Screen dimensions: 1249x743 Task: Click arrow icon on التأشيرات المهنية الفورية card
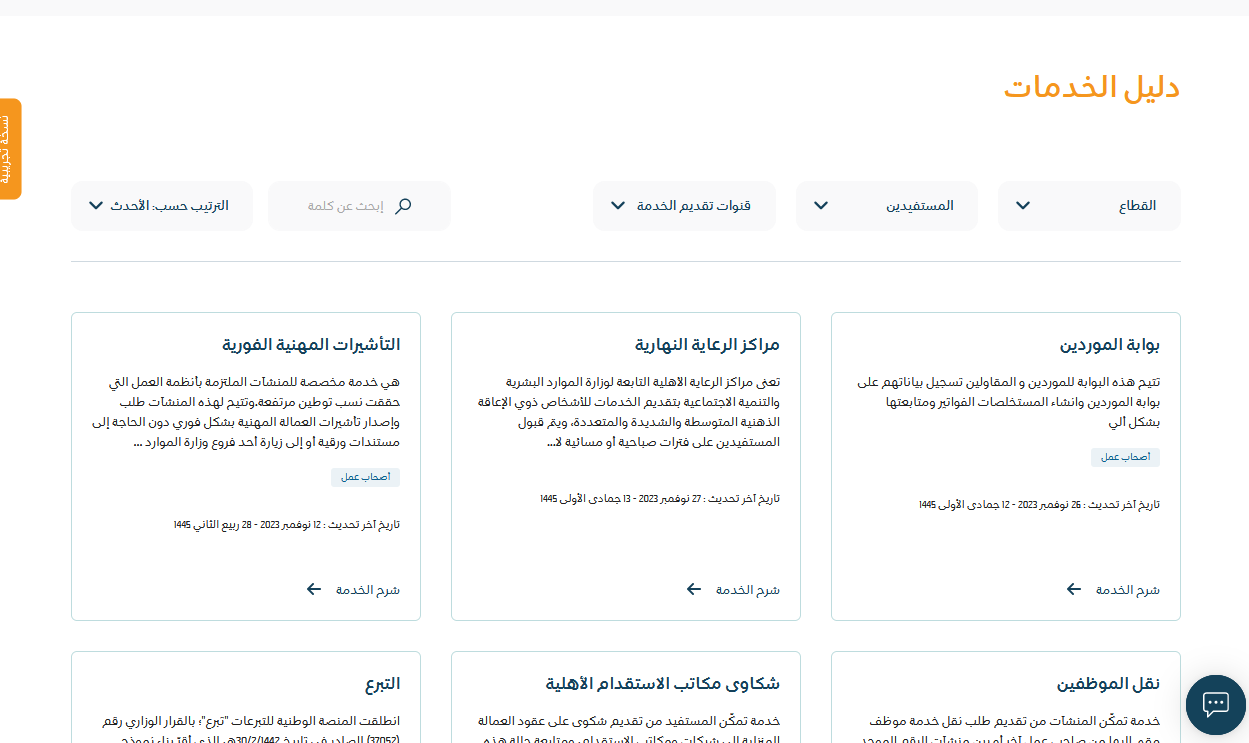pos(314,590)
